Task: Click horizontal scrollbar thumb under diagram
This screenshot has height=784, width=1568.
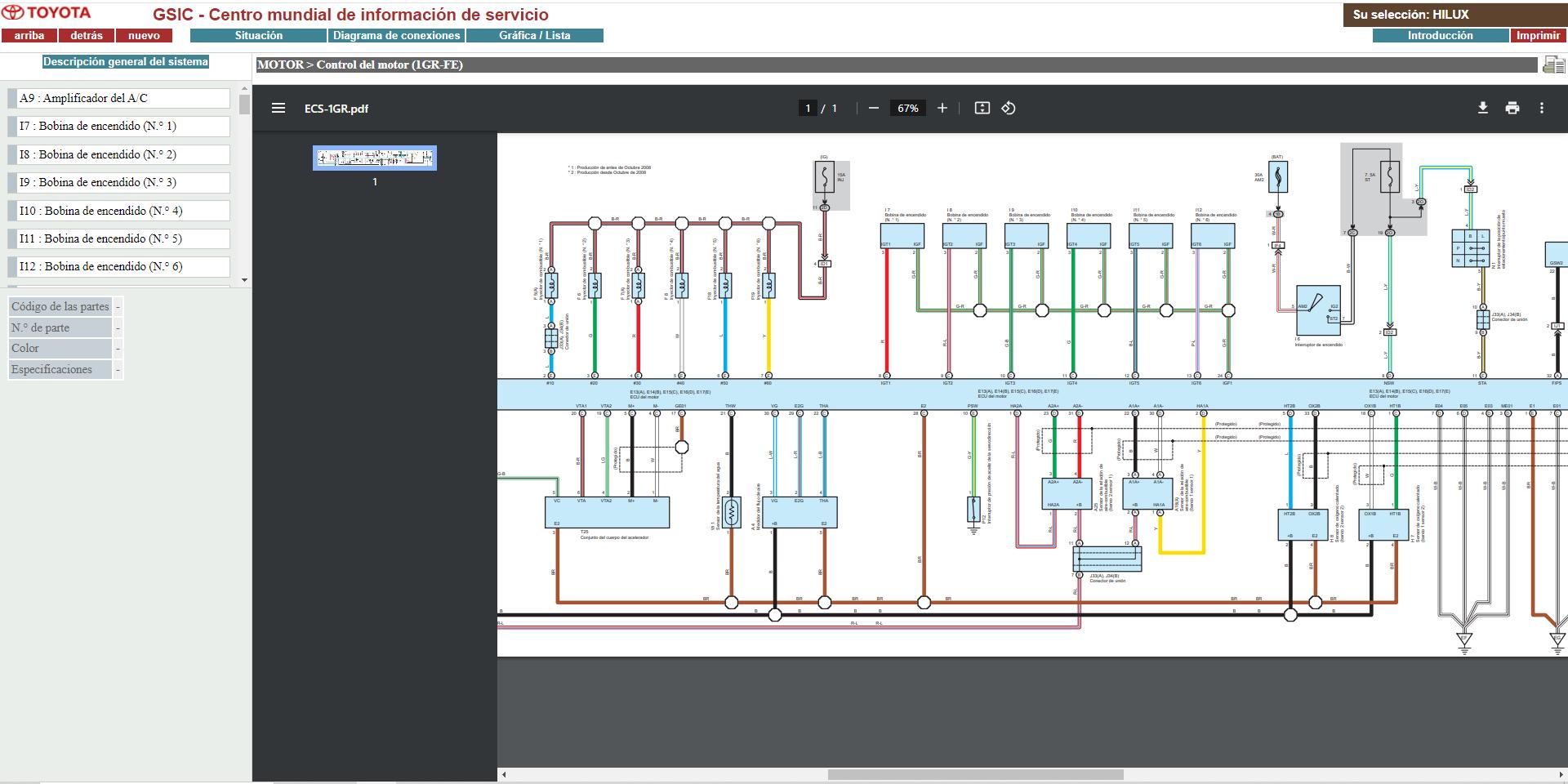Action: [x=976, y=774]
